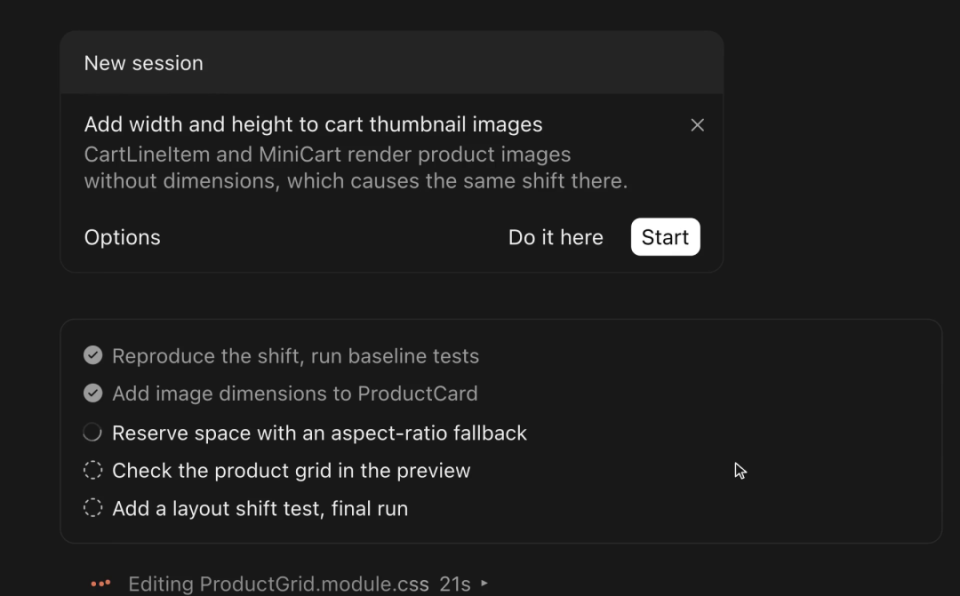Click pending dashed circle for Add a layout shift test
The image size is (960, 596).
(93, 508)
